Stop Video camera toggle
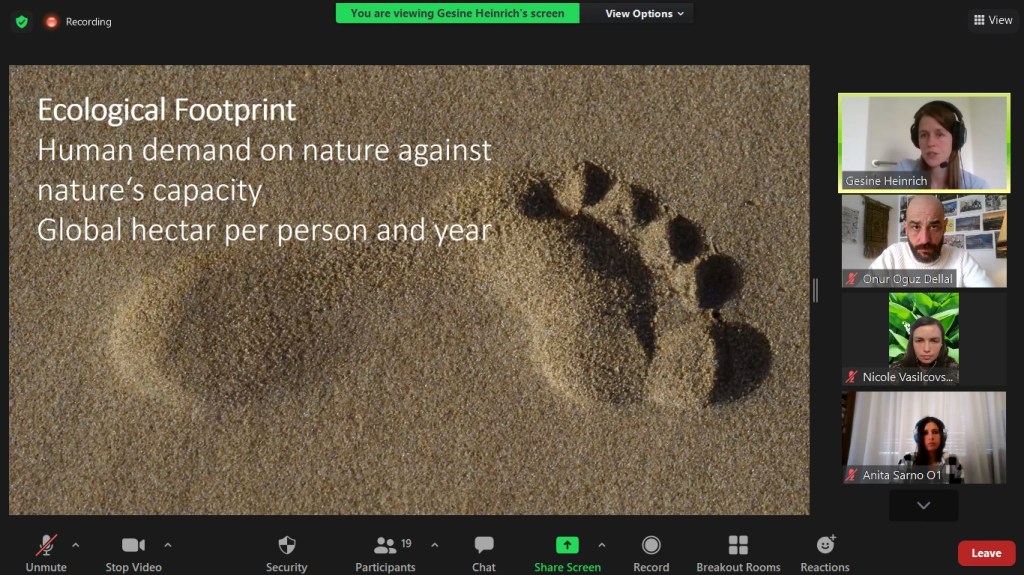This screenshot has height=575, width=1024. pyautogui.click(x=133, y=553)
